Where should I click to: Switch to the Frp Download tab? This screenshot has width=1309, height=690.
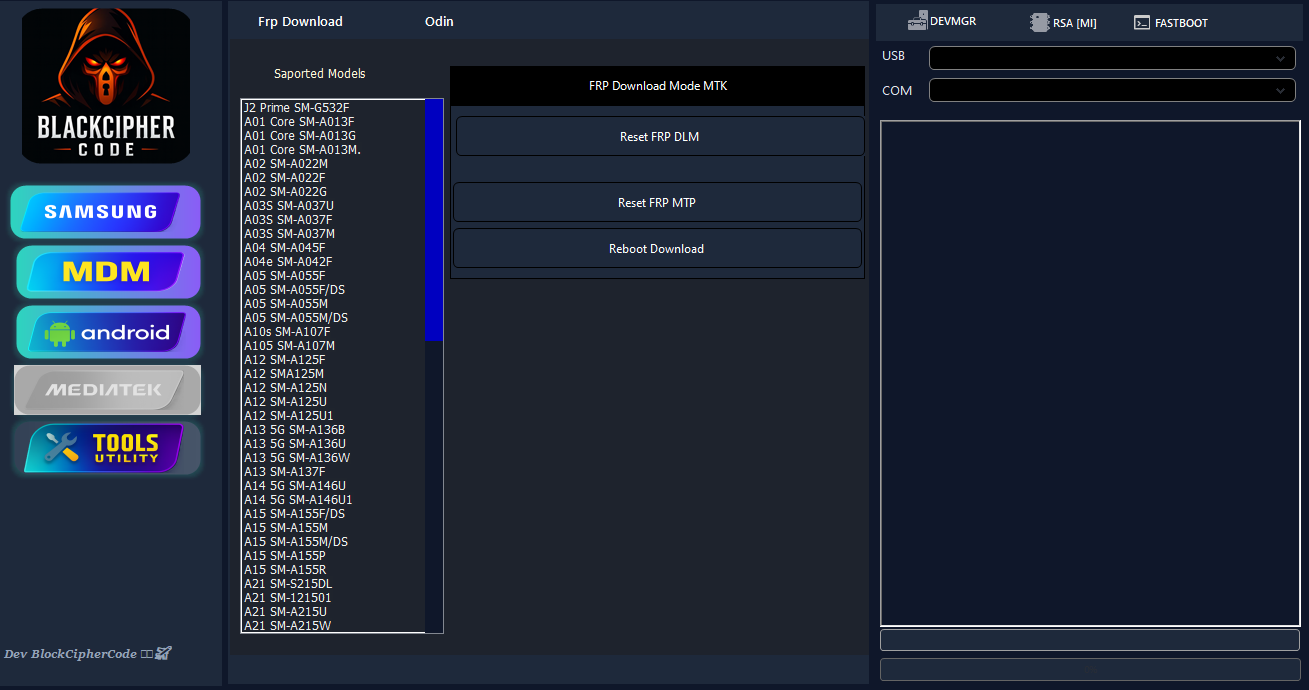(x=300, y=21)
